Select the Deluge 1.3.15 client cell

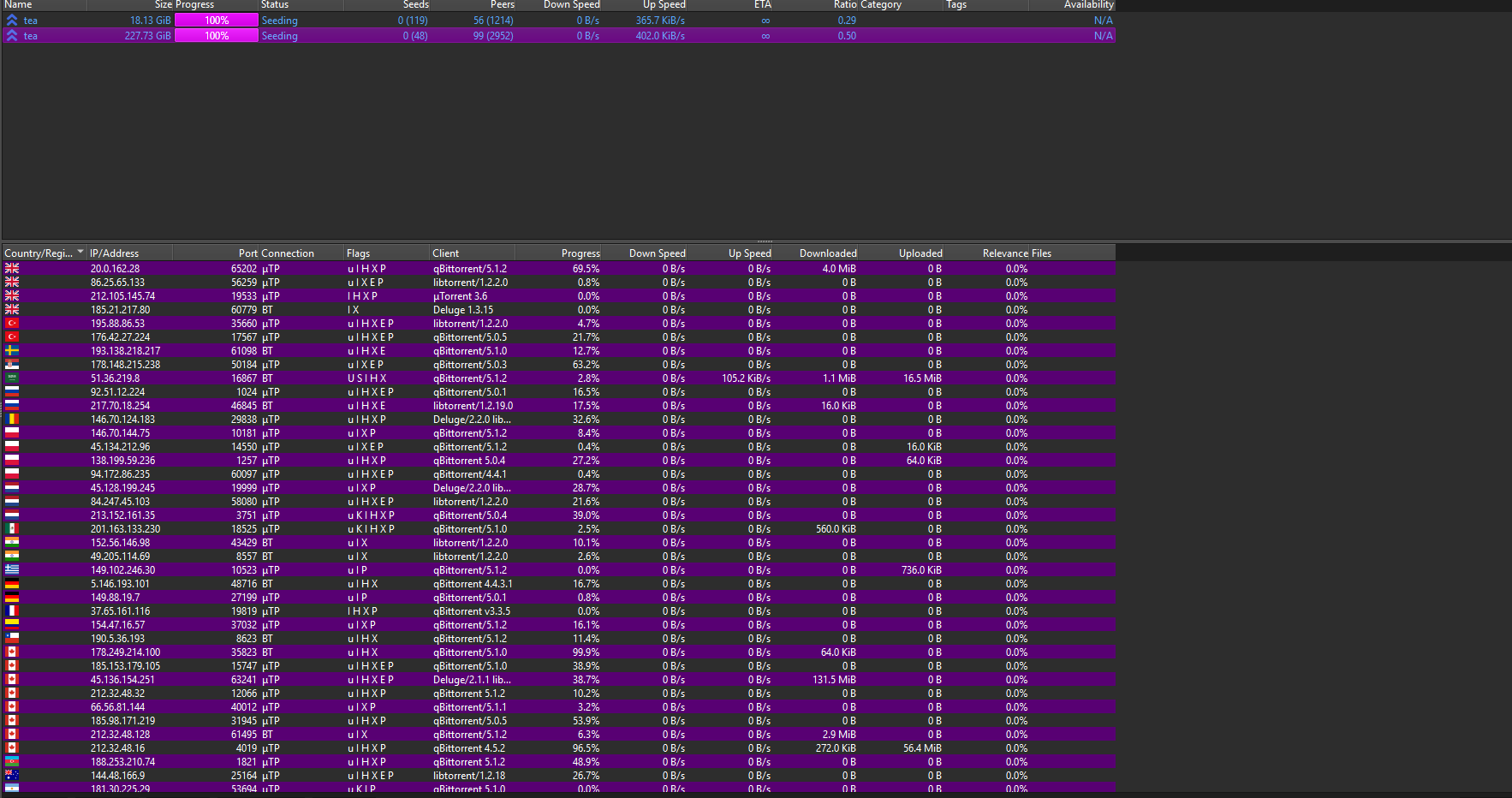pos(463,309)
